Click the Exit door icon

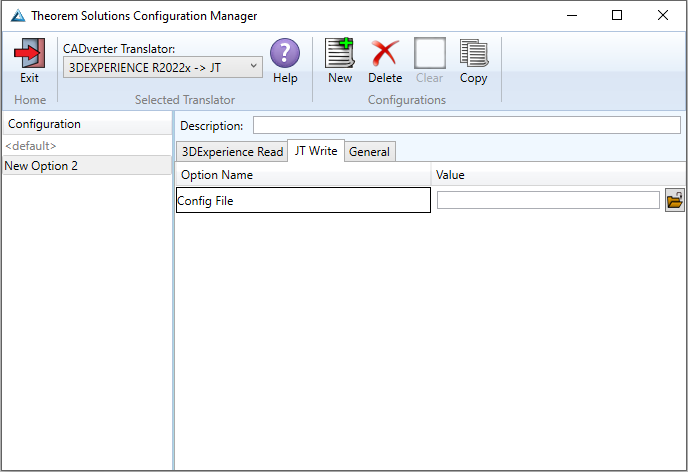(x=29, y=53)
